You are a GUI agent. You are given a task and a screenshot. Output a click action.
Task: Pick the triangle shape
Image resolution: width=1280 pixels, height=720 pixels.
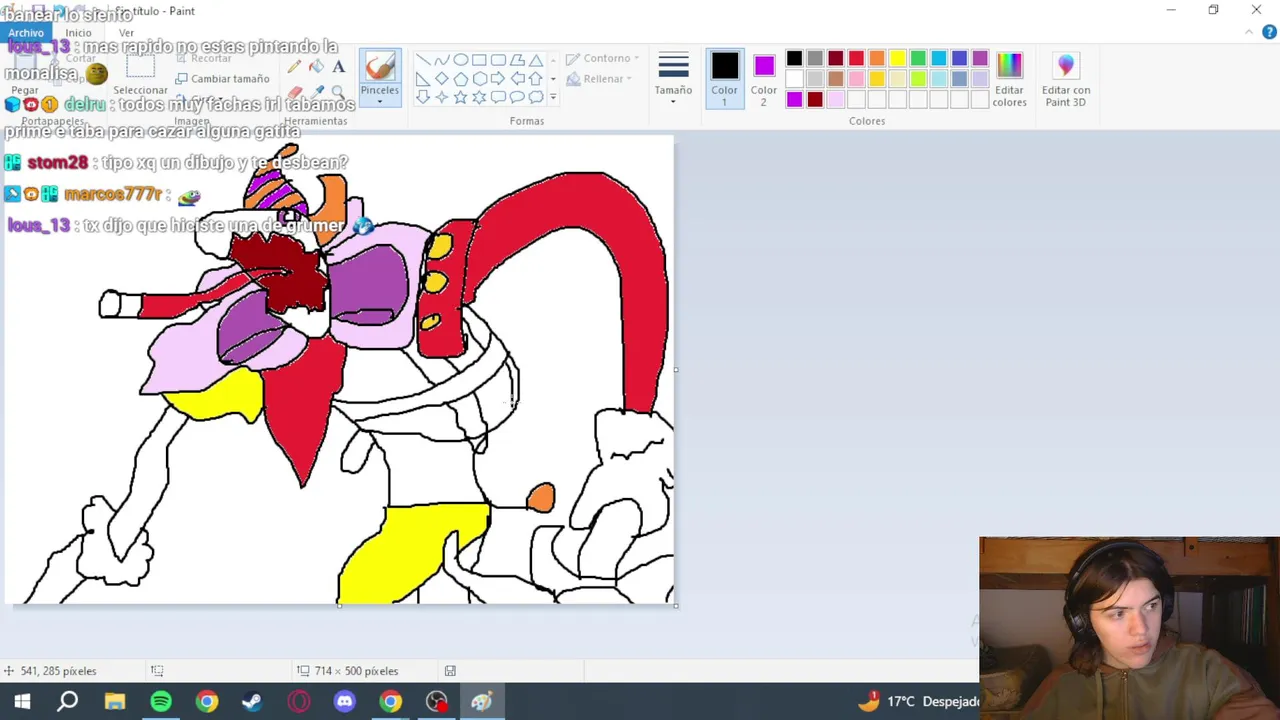click(x=536, y=60)
